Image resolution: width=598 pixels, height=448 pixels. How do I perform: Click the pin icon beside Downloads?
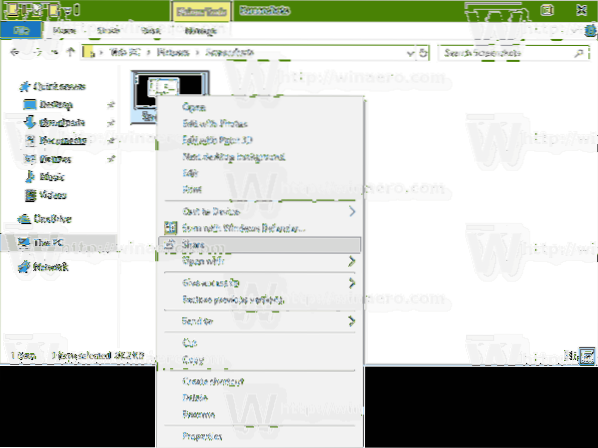click(x=111, y=122)
